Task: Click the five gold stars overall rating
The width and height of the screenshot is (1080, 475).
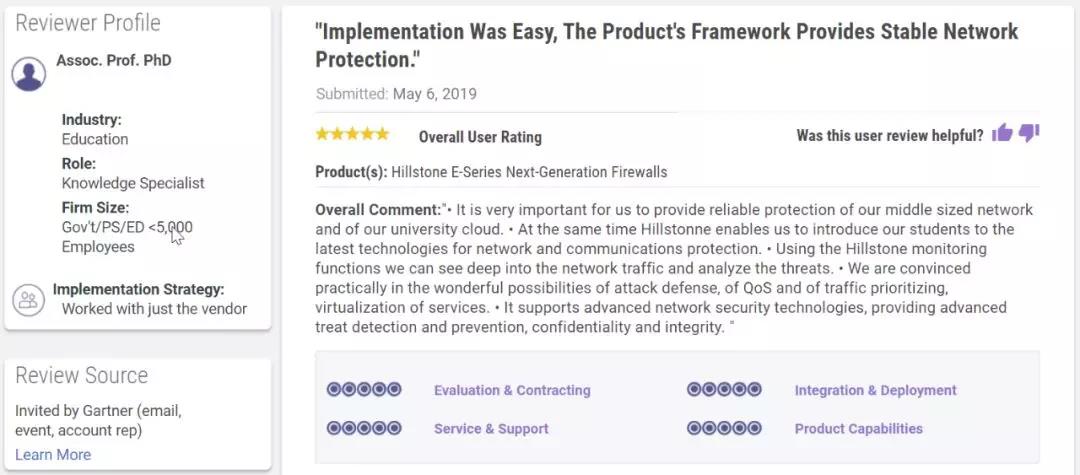Action: (x=353, y=134)
